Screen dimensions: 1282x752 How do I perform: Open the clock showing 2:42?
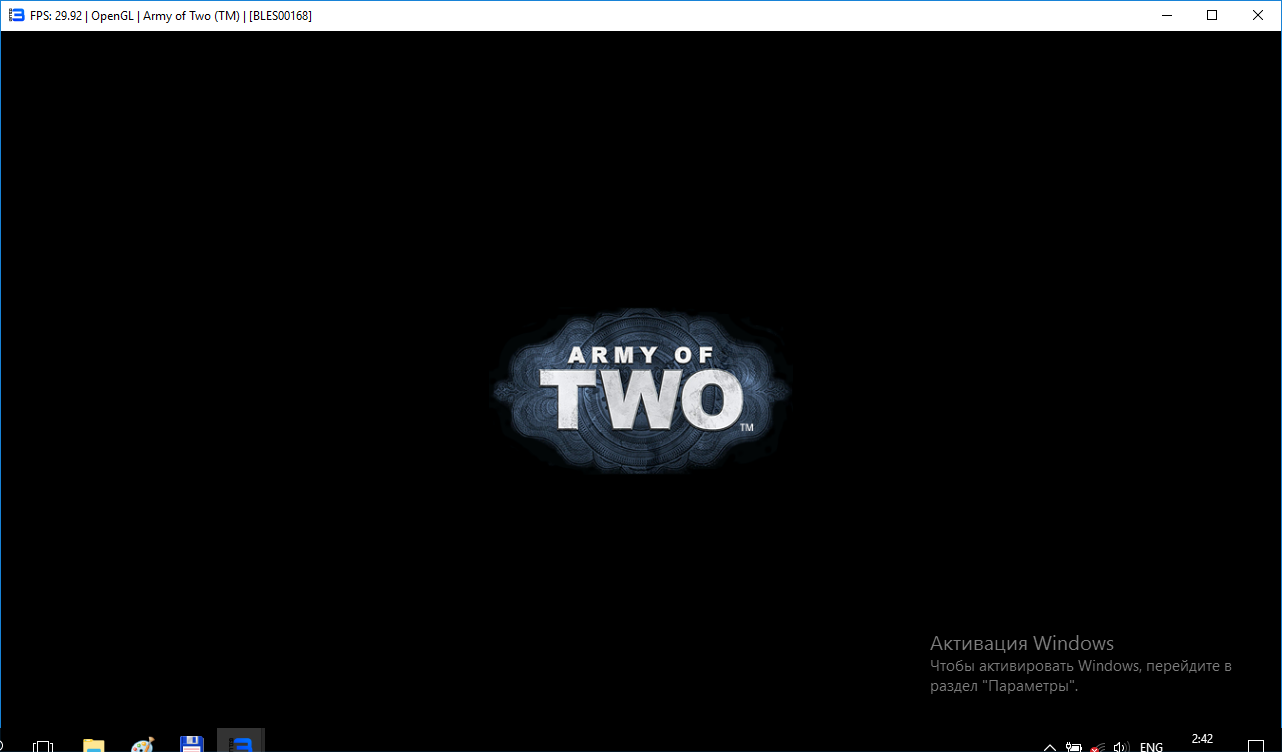[x=1202, y=740]
